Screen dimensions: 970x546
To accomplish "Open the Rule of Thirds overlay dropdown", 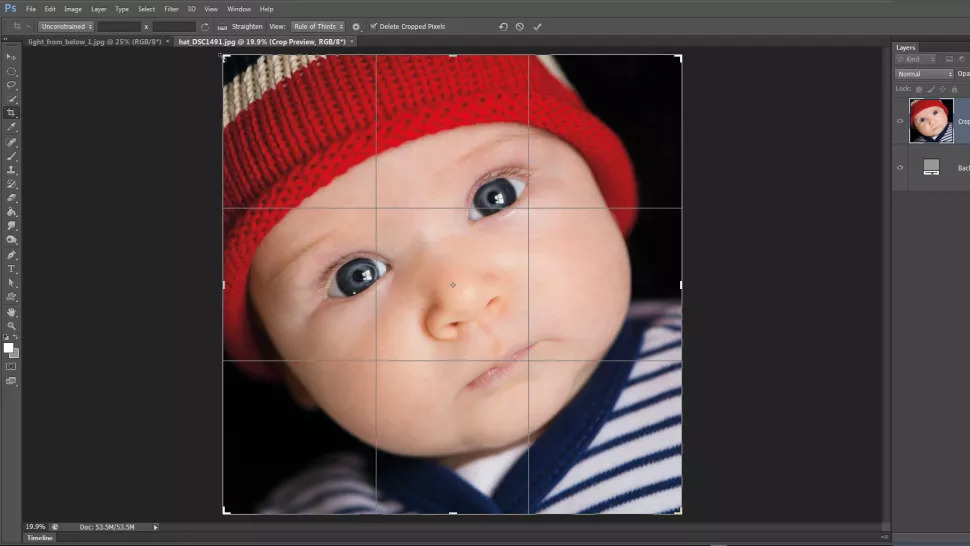I will pyautogui.click(x=318, y=27).
